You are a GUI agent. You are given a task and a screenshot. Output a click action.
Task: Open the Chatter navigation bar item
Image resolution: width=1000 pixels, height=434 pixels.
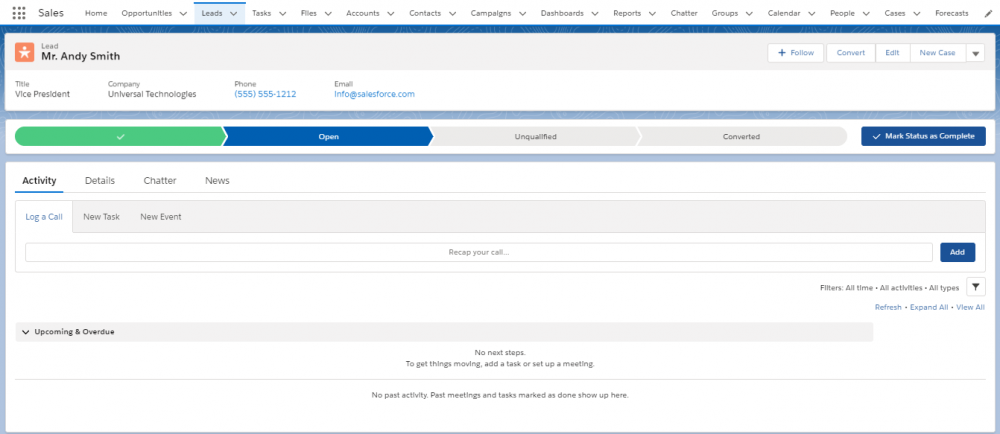tap(684, 13)
